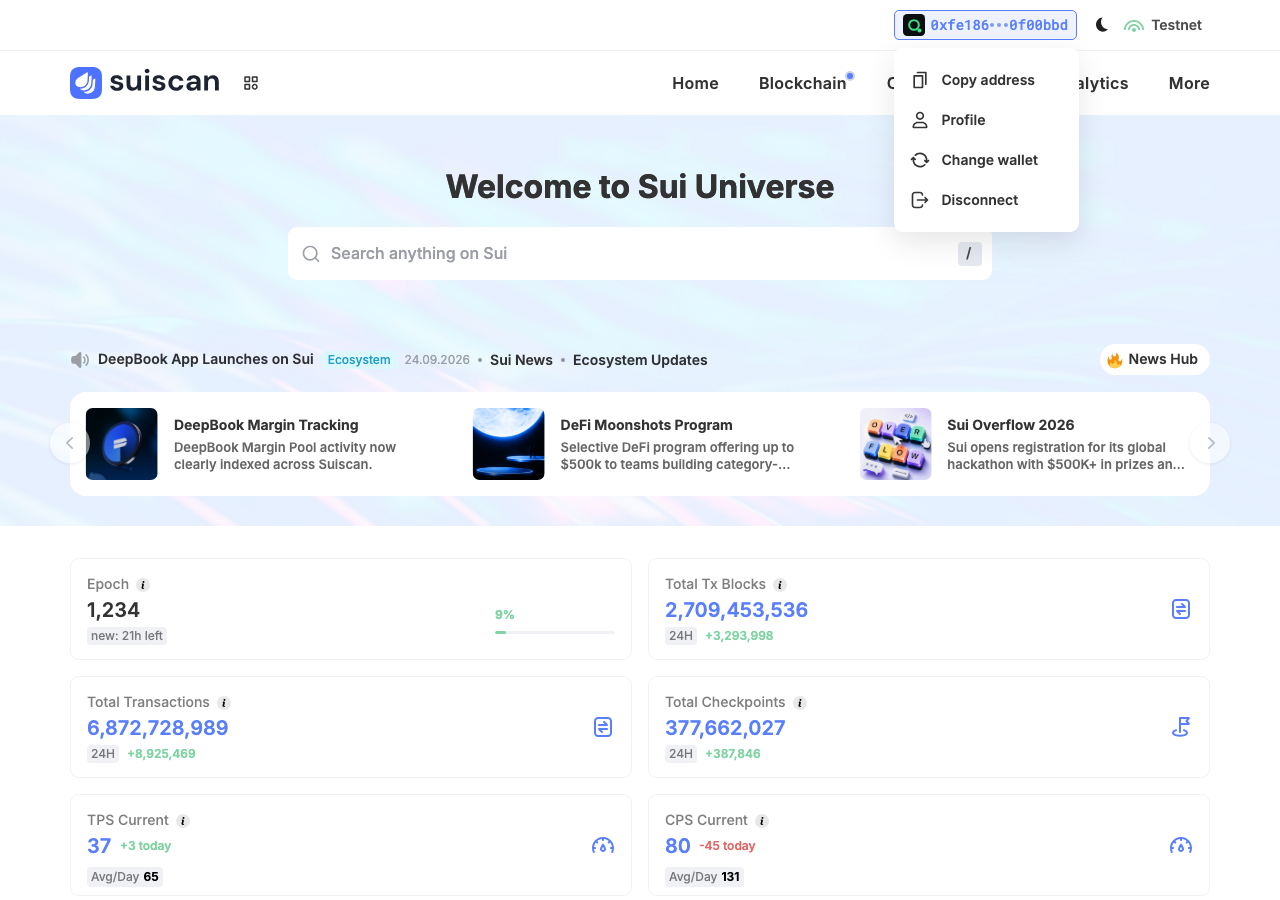Viewport: 1280px width, 900px height.
Task: Focus the Search anything on Sui field
Action: (640, 254)
